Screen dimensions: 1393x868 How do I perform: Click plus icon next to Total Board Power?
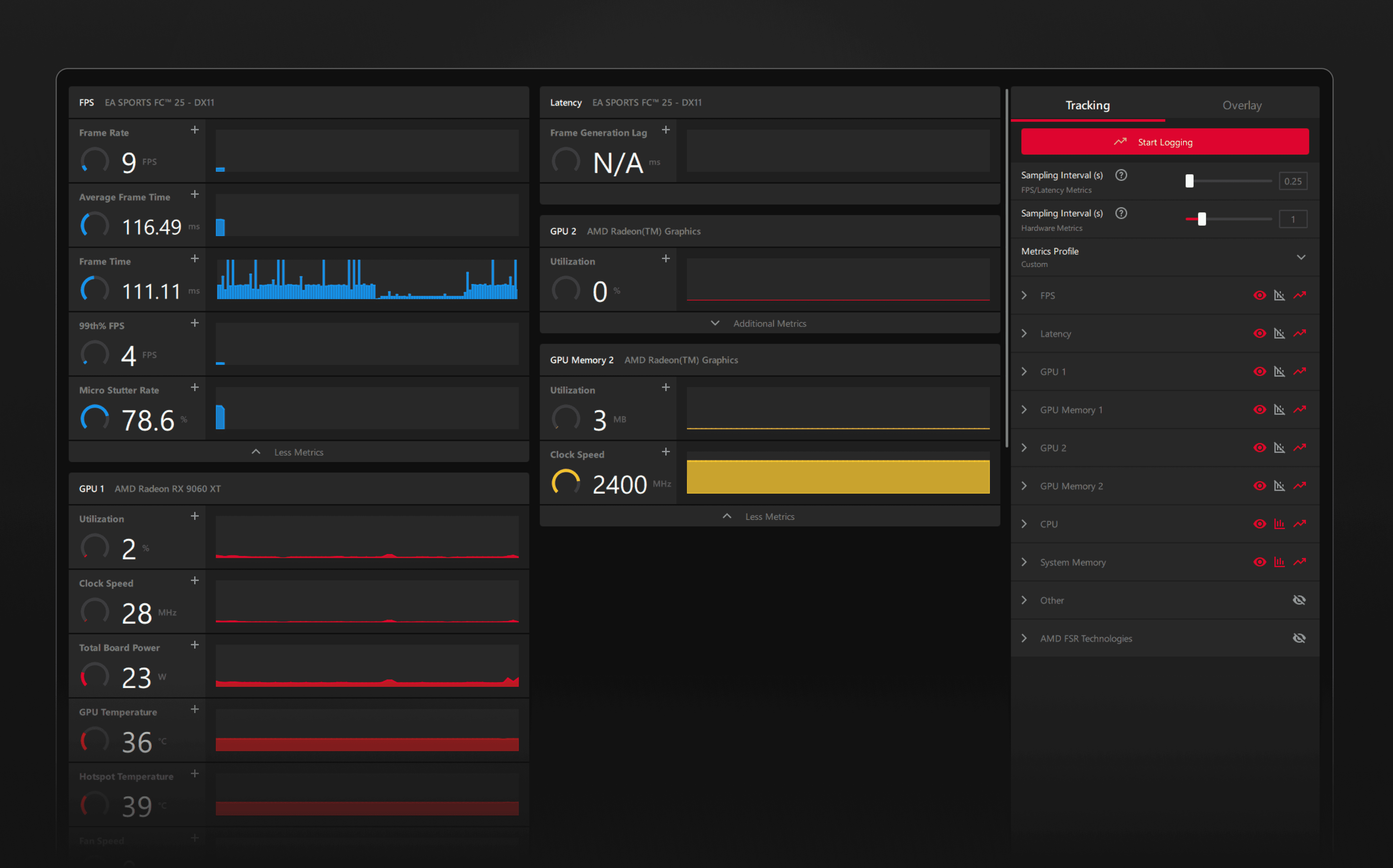tap(195, 645)
